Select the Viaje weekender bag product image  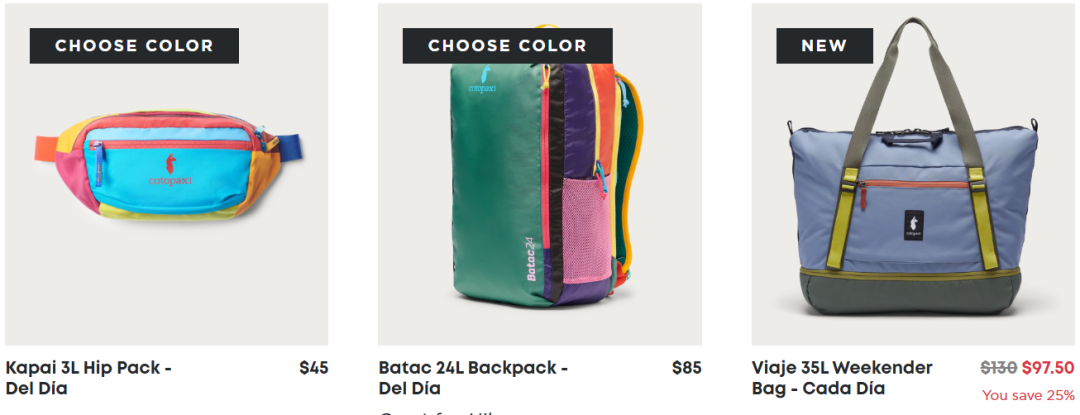pyautogui.click(x=913, y=174)
